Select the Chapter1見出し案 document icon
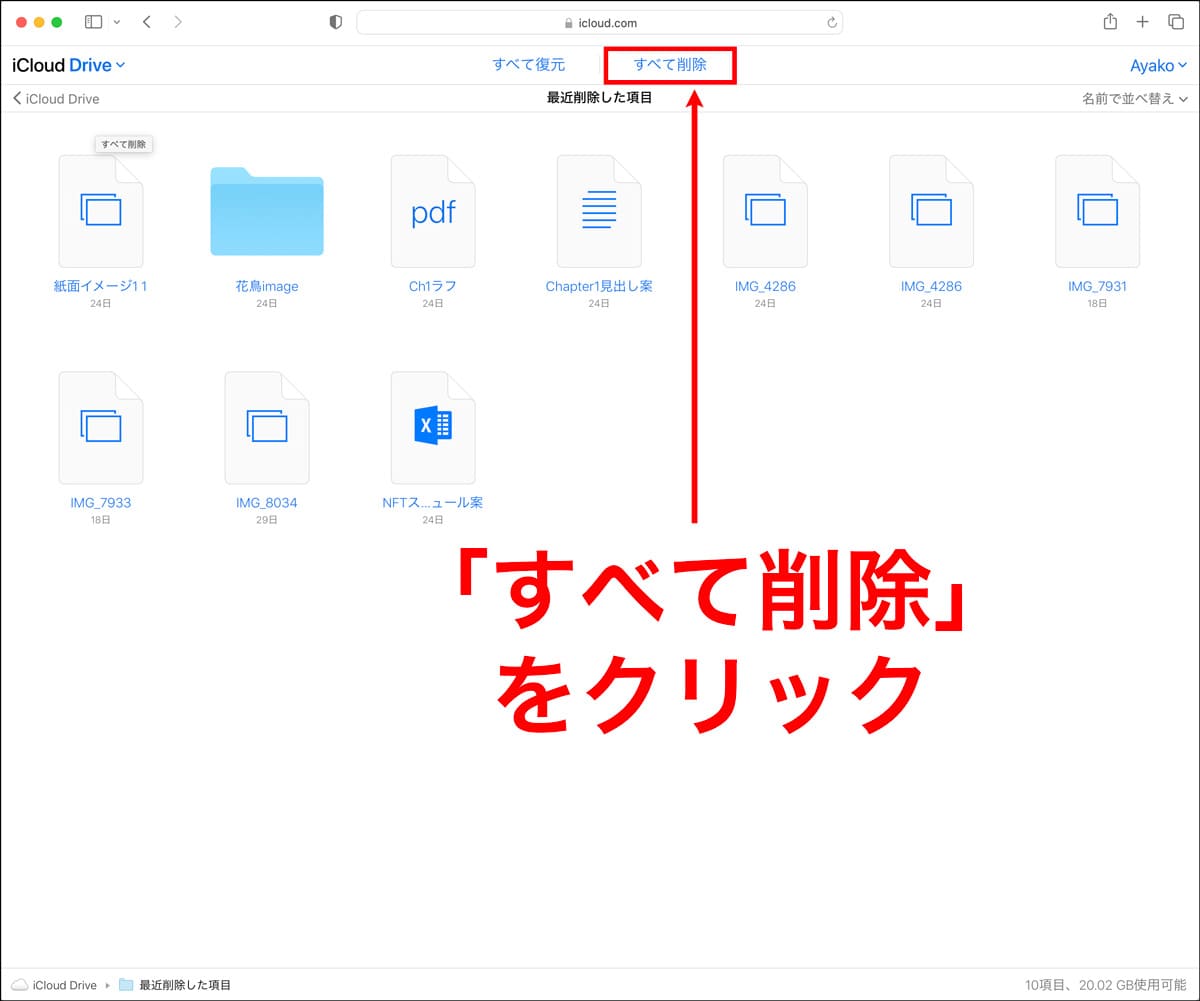 [x=599, y=211]
